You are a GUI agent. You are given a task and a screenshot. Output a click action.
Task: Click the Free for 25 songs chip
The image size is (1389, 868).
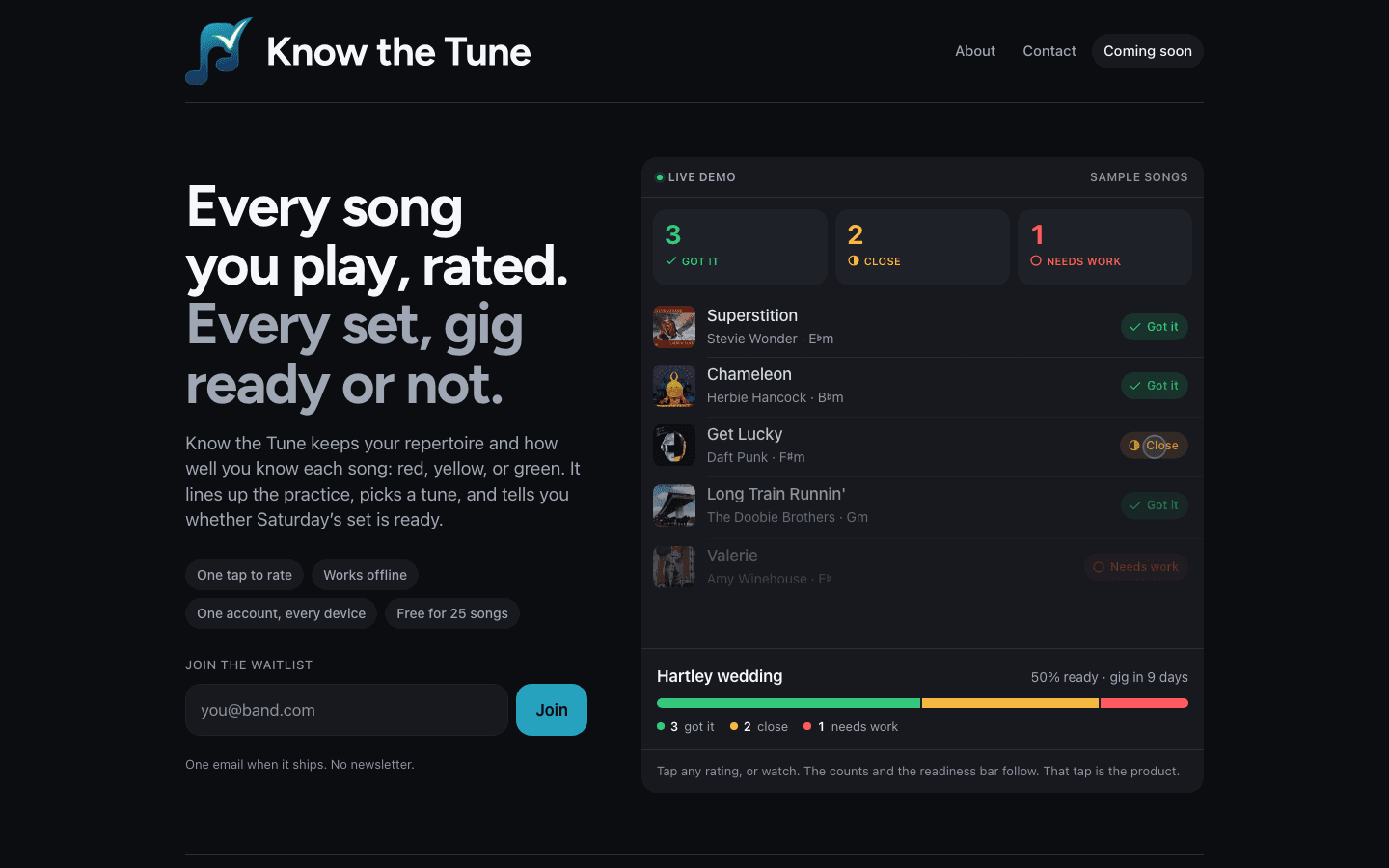click(x=452, y=613)
